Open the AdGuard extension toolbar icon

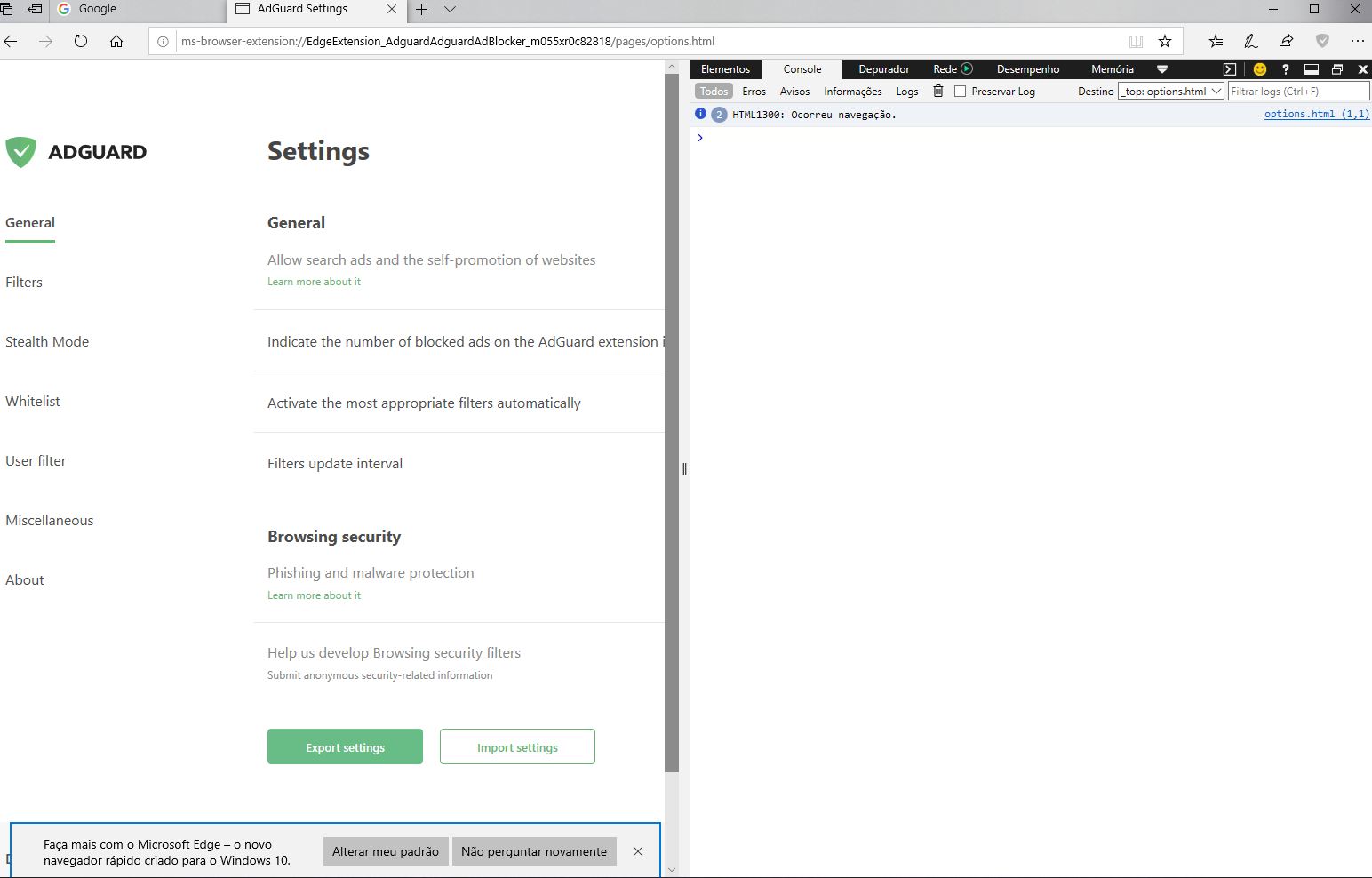click(x=1322, y=41)
